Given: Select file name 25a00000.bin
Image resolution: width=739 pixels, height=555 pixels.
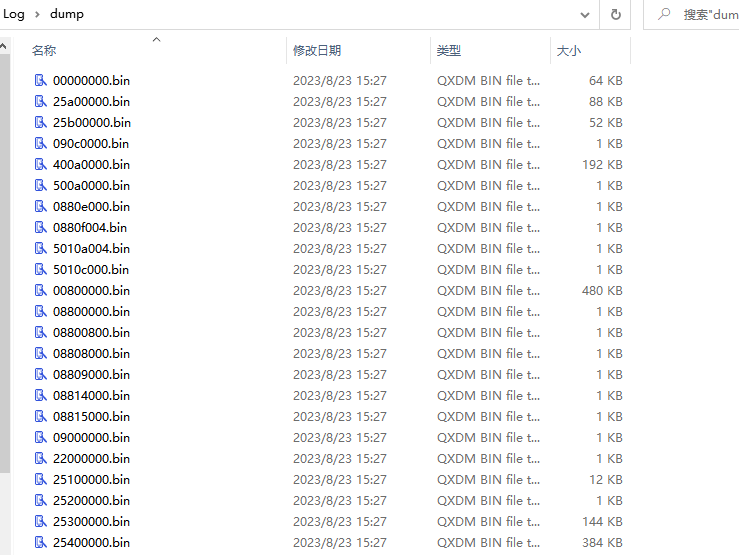Looking at the screenshot, I should [91, 102].
